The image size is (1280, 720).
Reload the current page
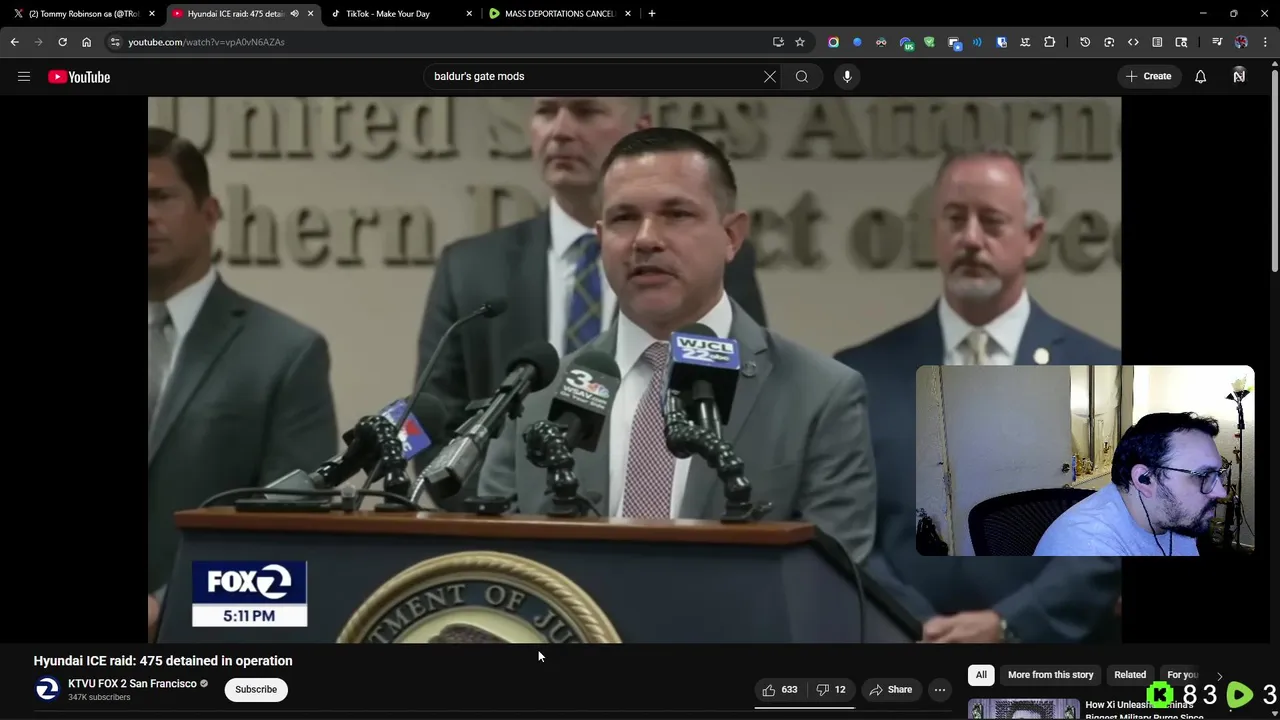coord(62,42)
